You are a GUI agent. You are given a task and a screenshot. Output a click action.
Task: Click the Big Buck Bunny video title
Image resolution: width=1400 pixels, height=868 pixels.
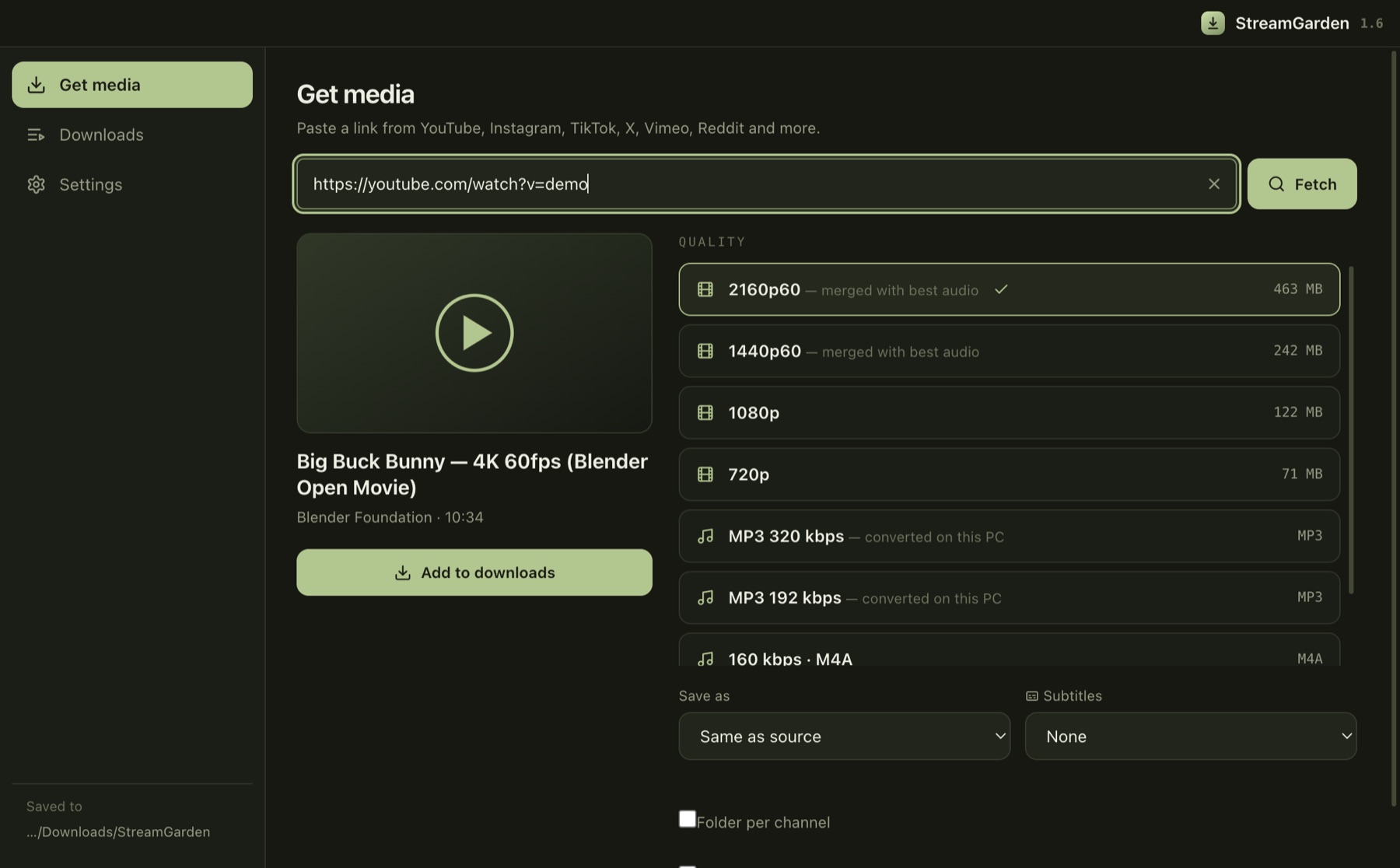coord(472,474)
